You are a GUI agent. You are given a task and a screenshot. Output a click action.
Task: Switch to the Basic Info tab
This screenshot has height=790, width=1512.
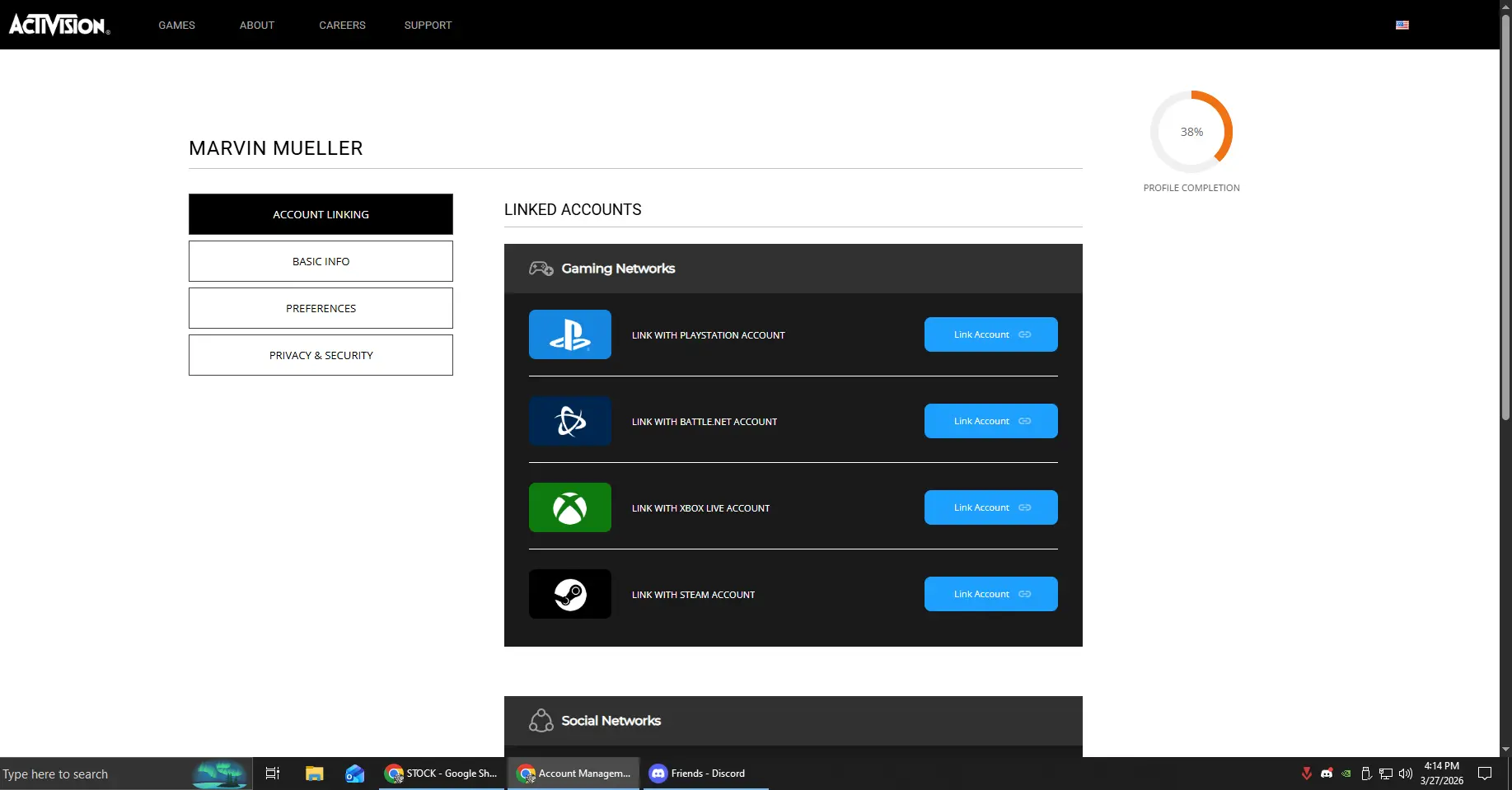[321, 261]
